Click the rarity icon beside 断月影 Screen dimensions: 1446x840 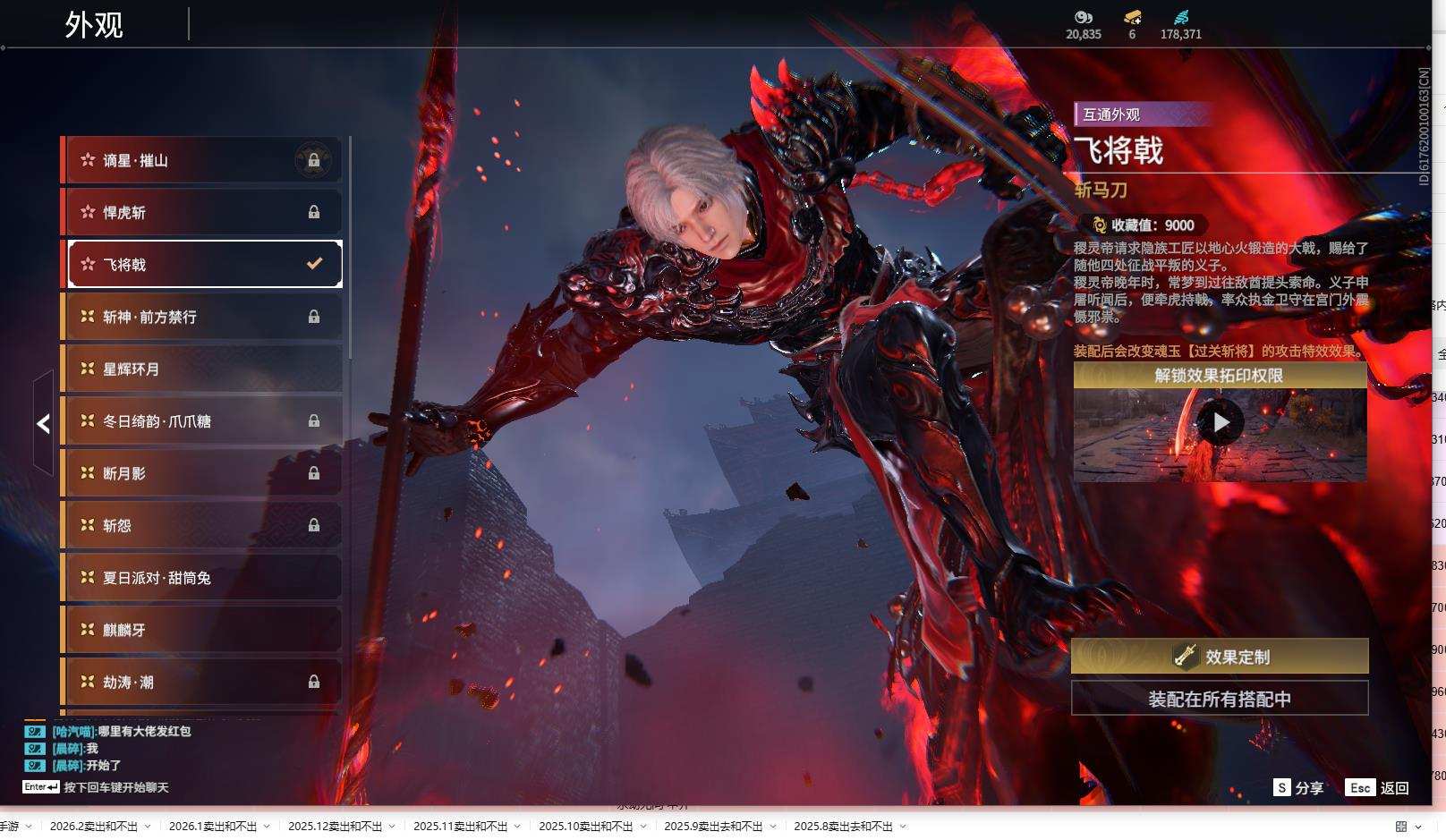click(88, 473)
